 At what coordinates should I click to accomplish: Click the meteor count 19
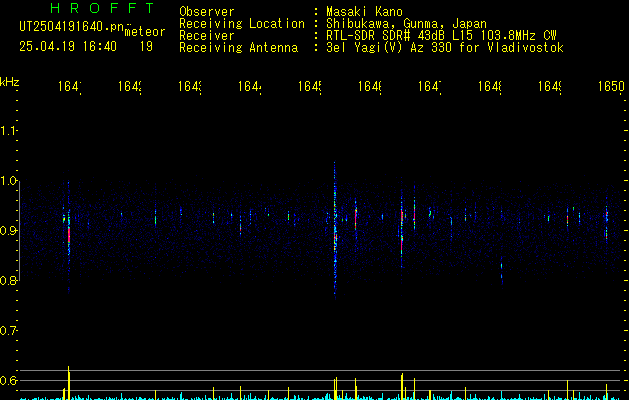pos(146,47)
